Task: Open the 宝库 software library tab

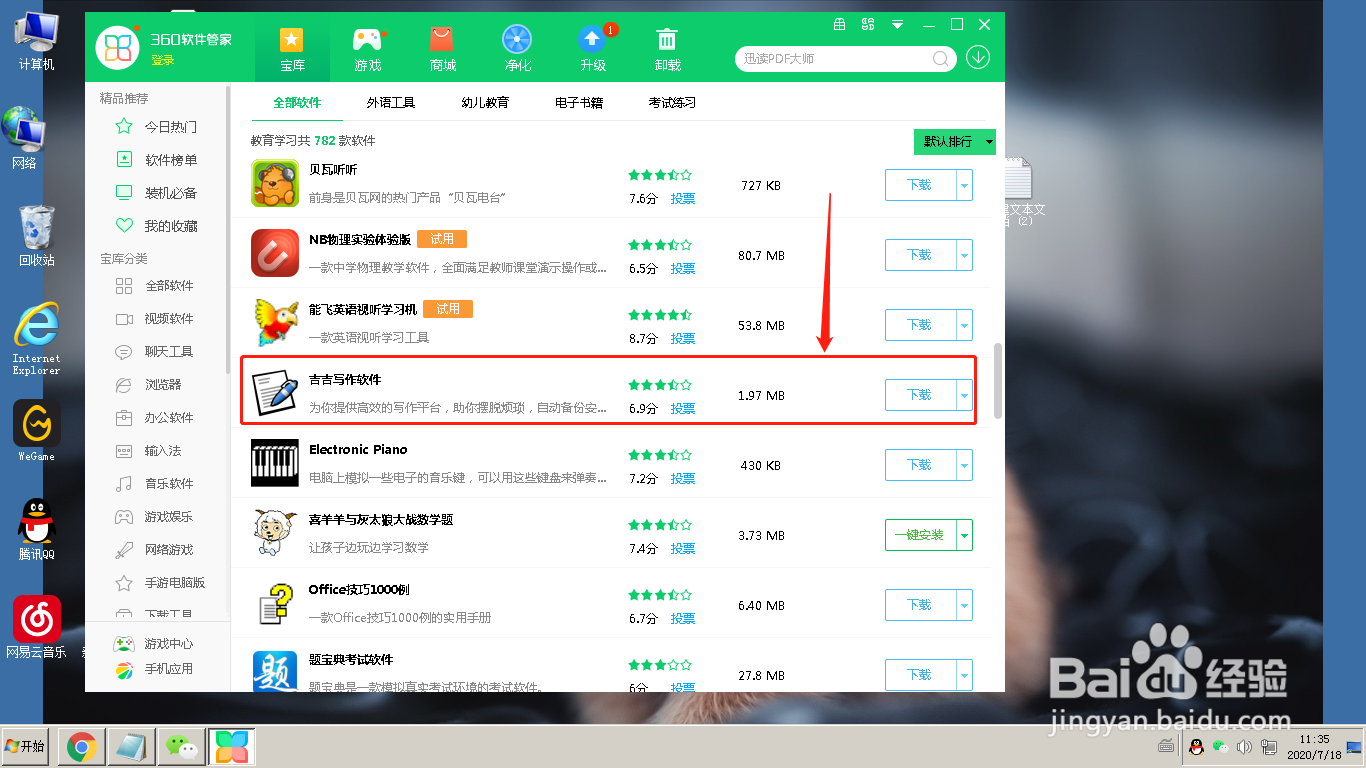Action: pos(292,48)
